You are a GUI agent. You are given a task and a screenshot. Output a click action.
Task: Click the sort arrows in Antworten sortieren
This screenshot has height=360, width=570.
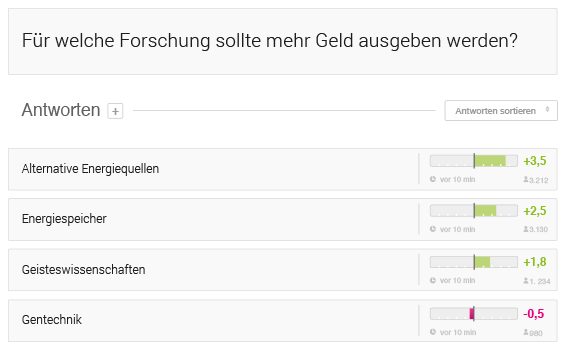tap(547, 109)
